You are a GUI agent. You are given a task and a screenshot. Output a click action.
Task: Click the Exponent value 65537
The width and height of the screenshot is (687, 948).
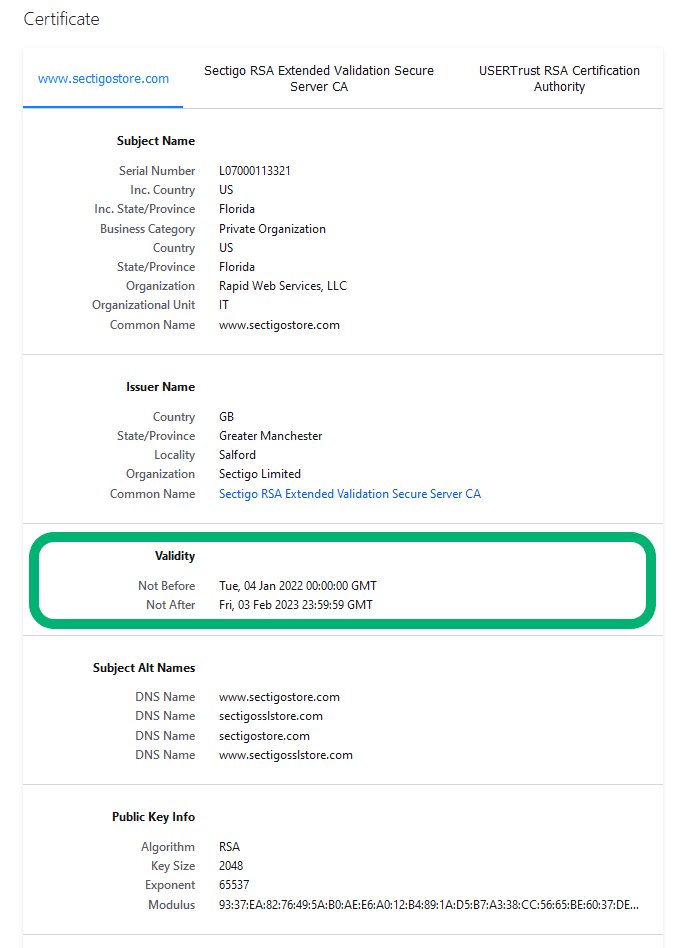(x=234, y=885)
